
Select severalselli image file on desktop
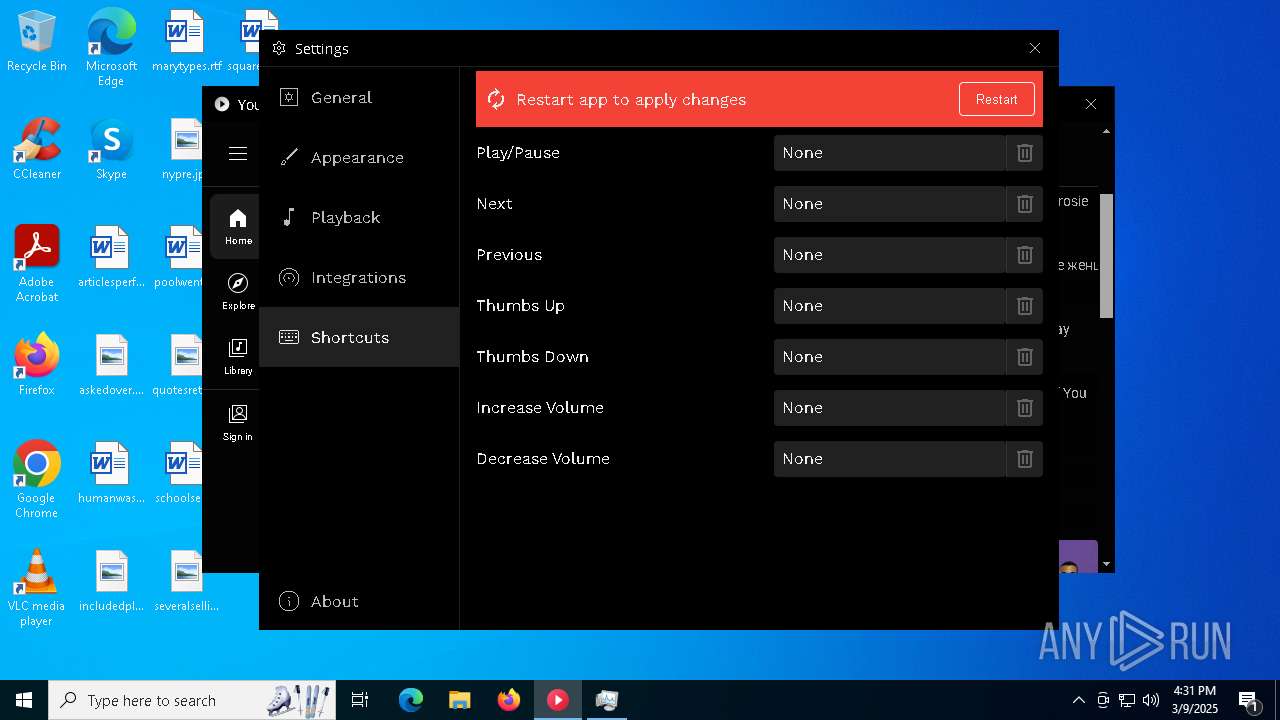click(187, 581)
